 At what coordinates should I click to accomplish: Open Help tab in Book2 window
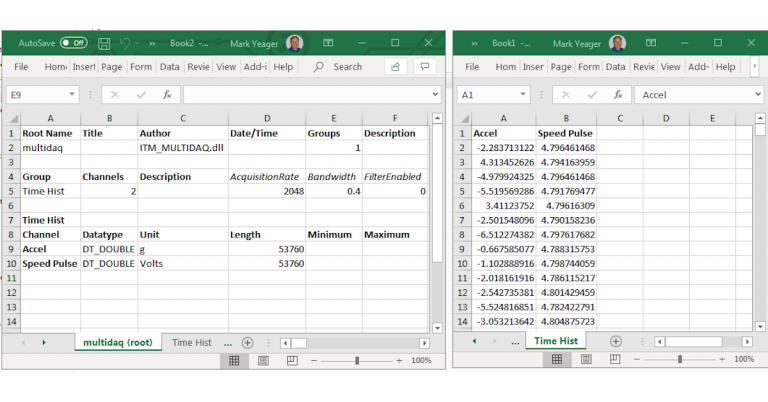[283, 67]
